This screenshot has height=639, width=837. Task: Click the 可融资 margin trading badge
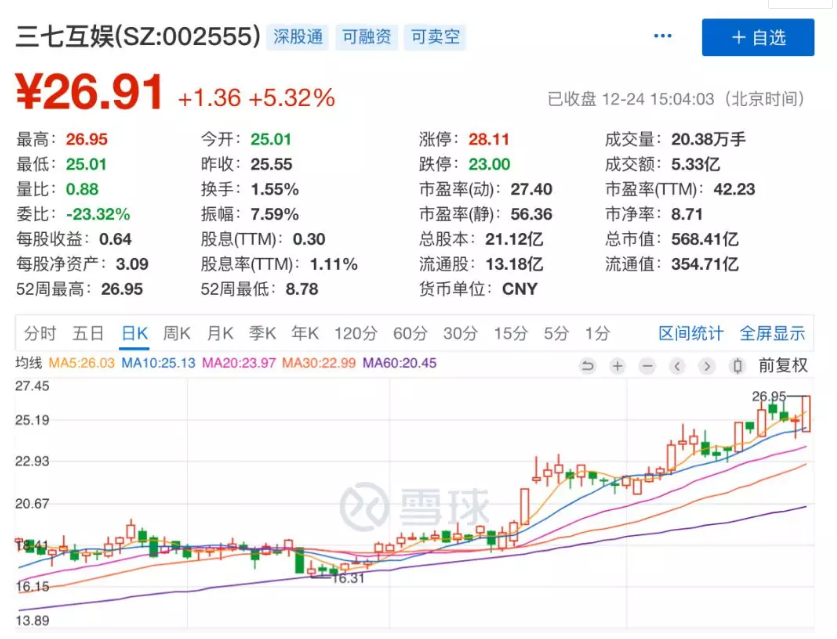pos(366,36)
